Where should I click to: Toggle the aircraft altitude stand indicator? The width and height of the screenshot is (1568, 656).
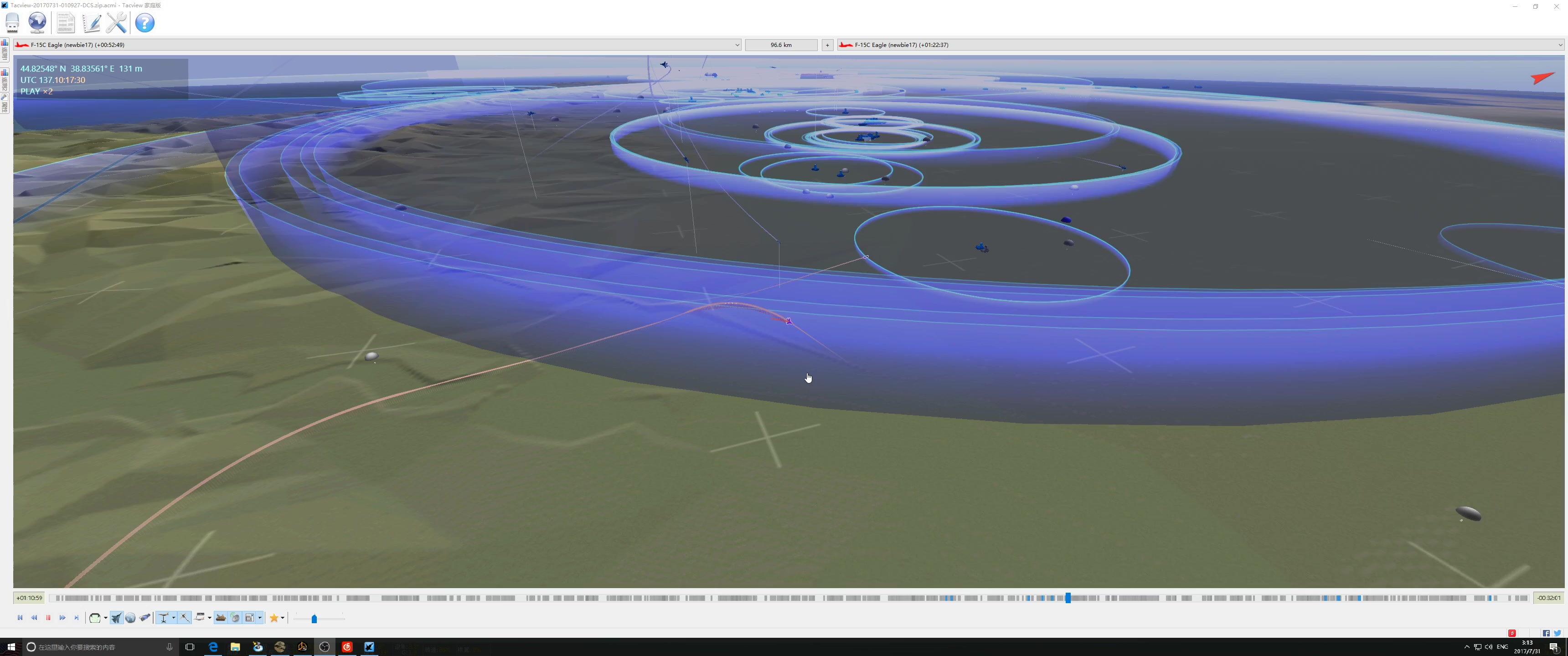(x=163, y=618)
